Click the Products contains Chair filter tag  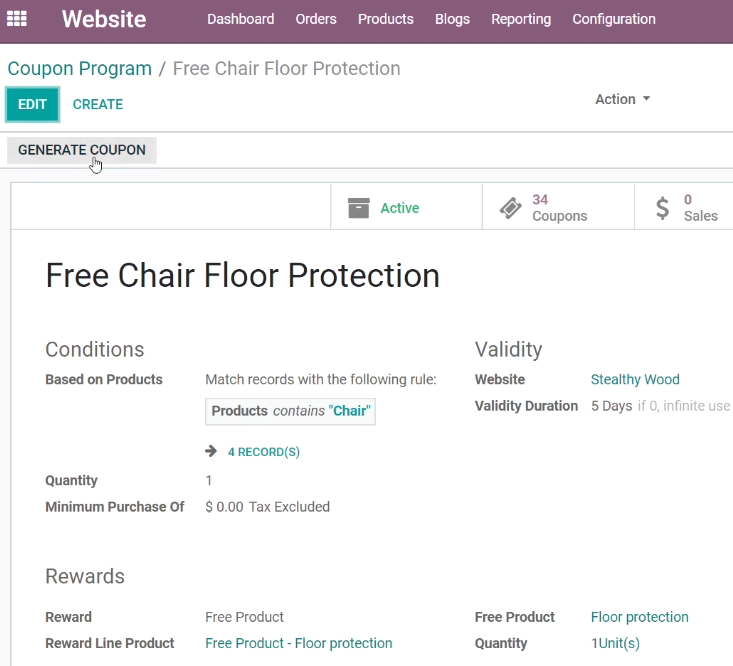290,411
